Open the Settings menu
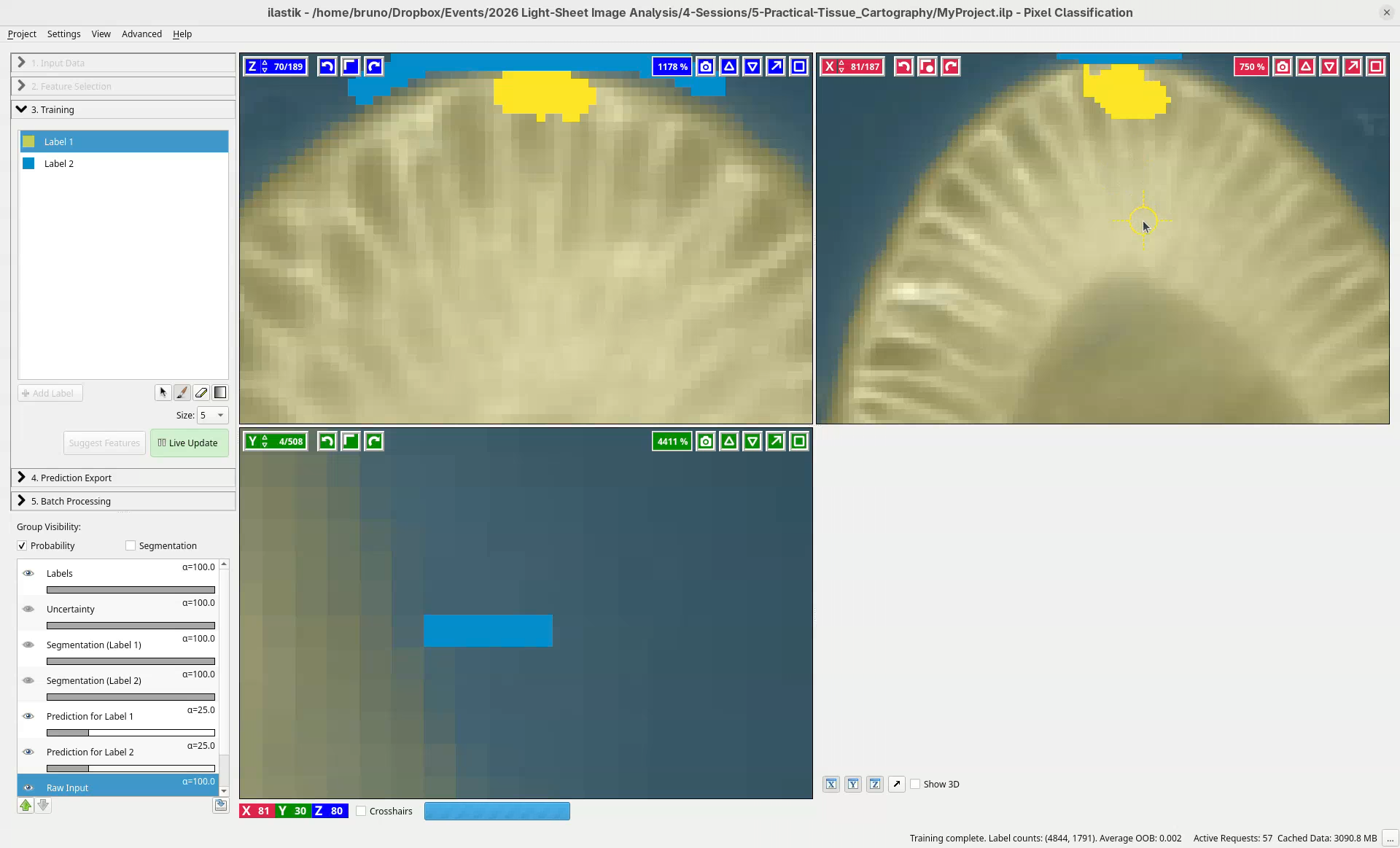Viewport: 1400px width, 848px height. pos(63,34)
